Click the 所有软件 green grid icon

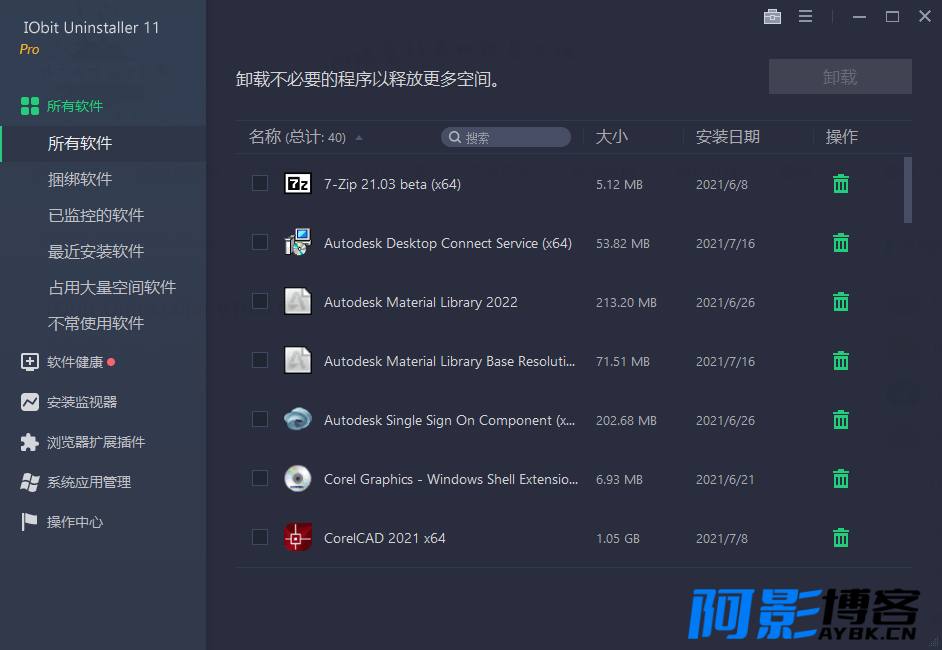click(x=29, y=106)
